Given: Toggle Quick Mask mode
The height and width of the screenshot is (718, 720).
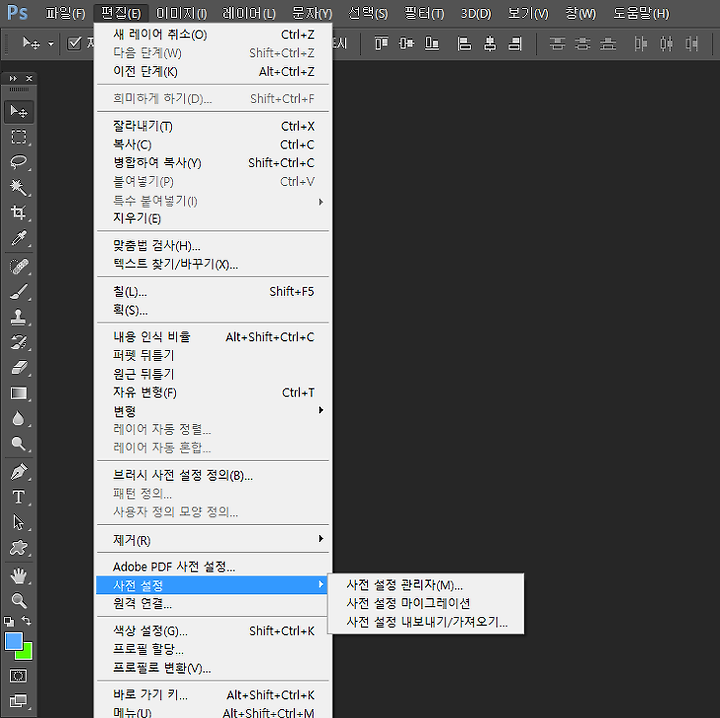Looking at the screenshot, I should 18,676.
